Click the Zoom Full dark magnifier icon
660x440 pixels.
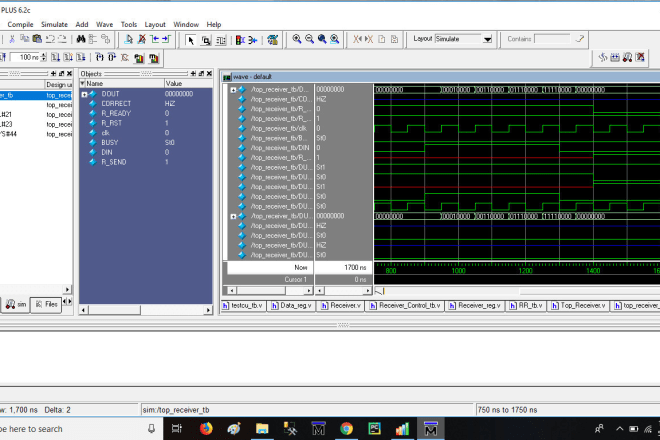322,39
